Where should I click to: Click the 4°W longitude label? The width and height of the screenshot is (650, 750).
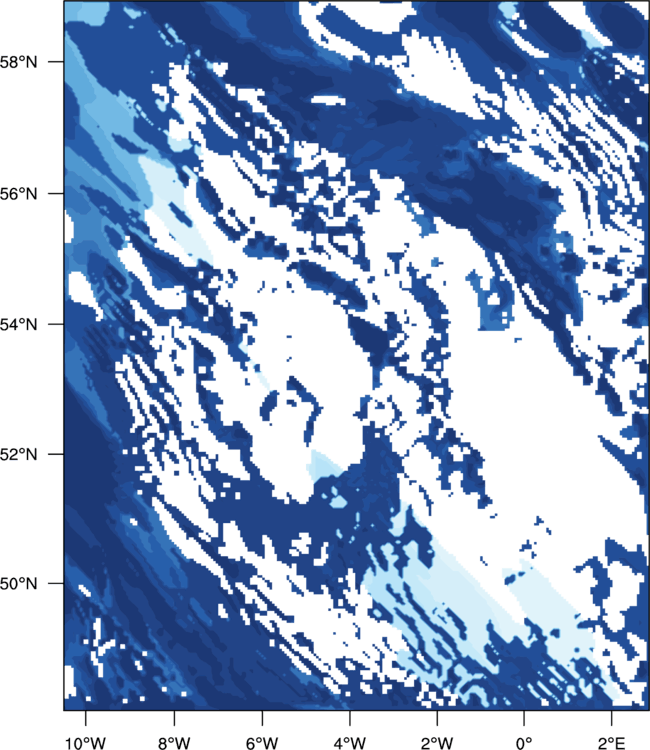(350, 743)
